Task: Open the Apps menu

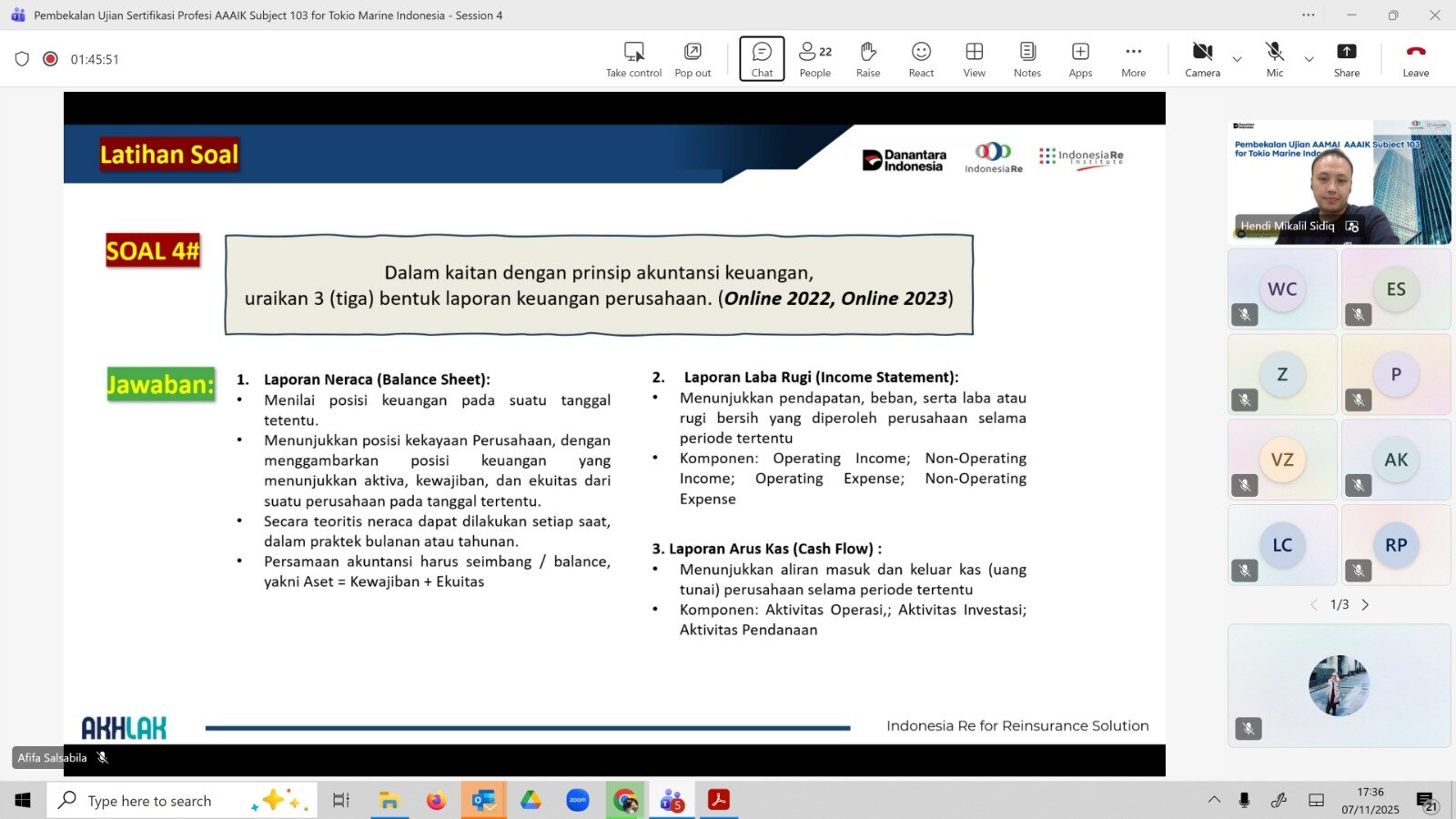Action: point(1080,59)
